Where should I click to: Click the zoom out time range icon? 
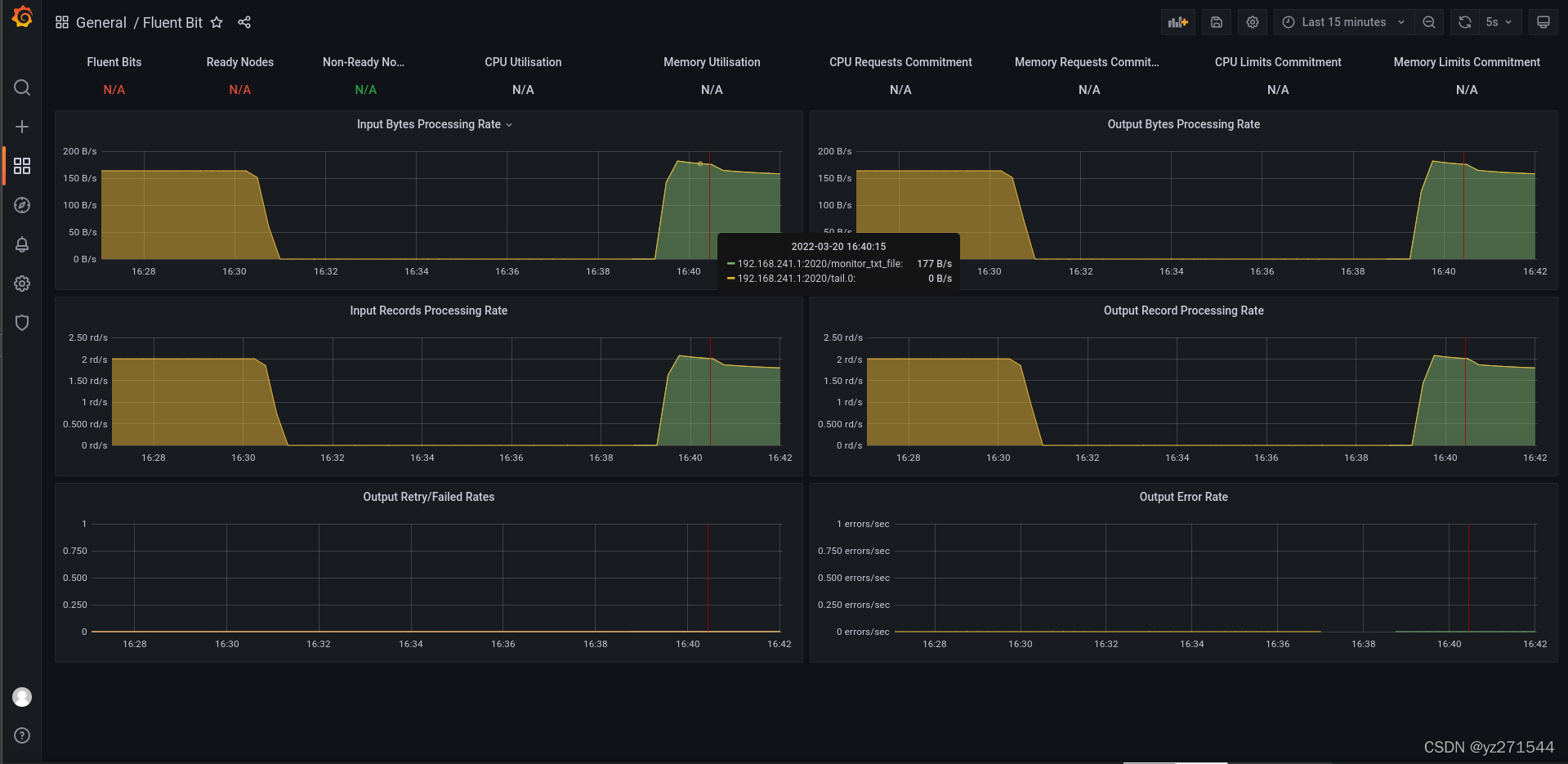pos(1428,22)
